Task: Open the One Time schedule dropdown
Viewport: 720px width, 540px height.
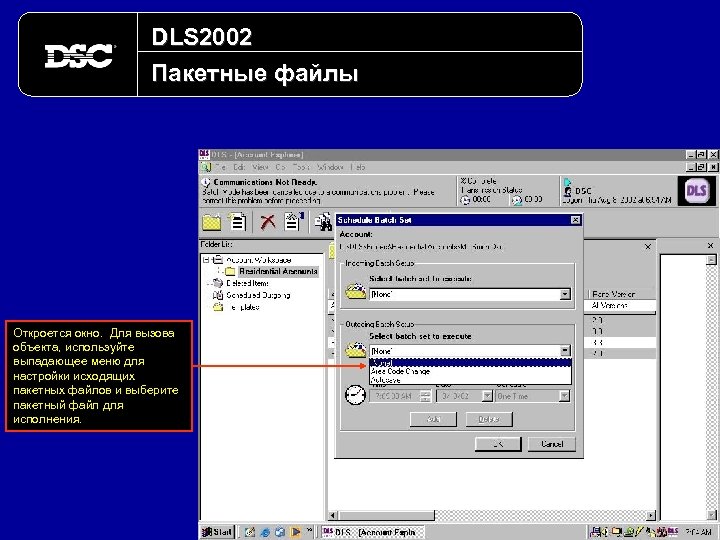Action: pos(564,396)
